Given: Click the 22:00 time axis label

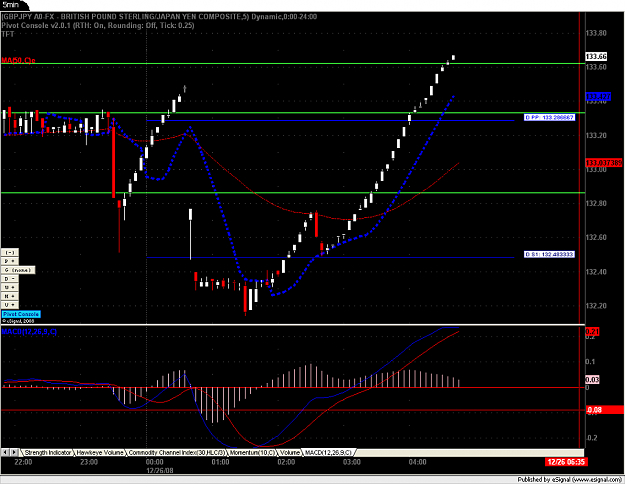Looking at the screenshot, I should 23,462.
